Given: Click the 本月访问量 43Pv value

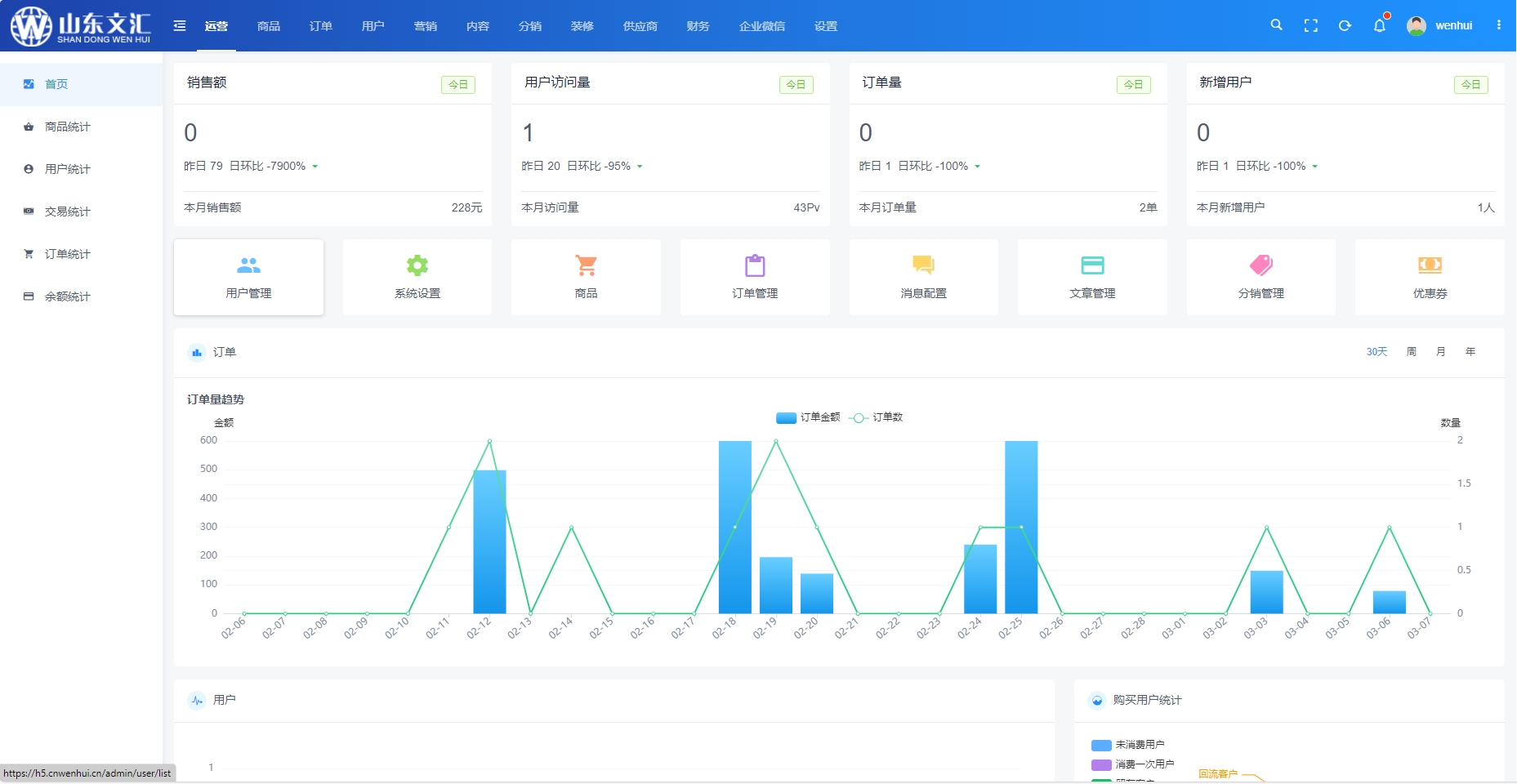Looking at the screenshot, I should click(x=806, y=207).
